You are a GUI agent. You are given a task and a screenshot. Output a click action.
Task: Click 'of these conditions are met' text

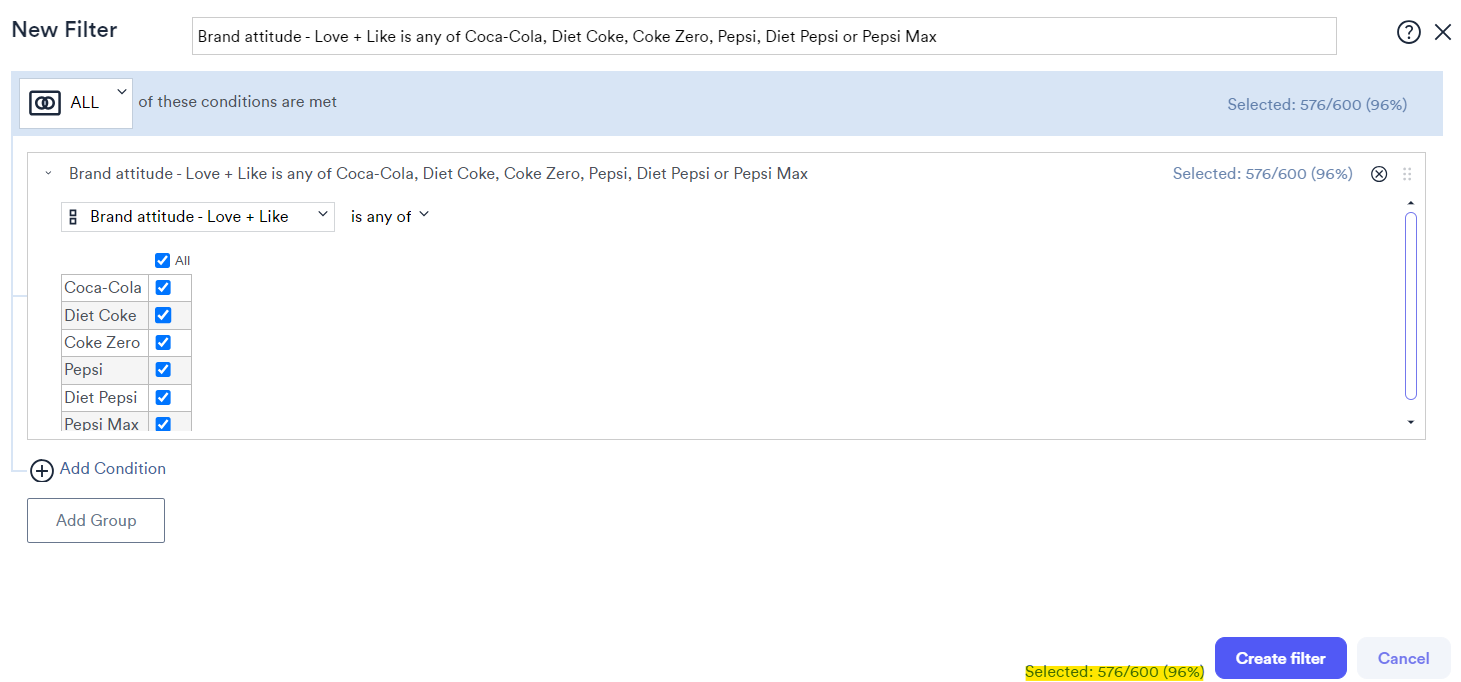pyautogui.click(x=238, y=102)
